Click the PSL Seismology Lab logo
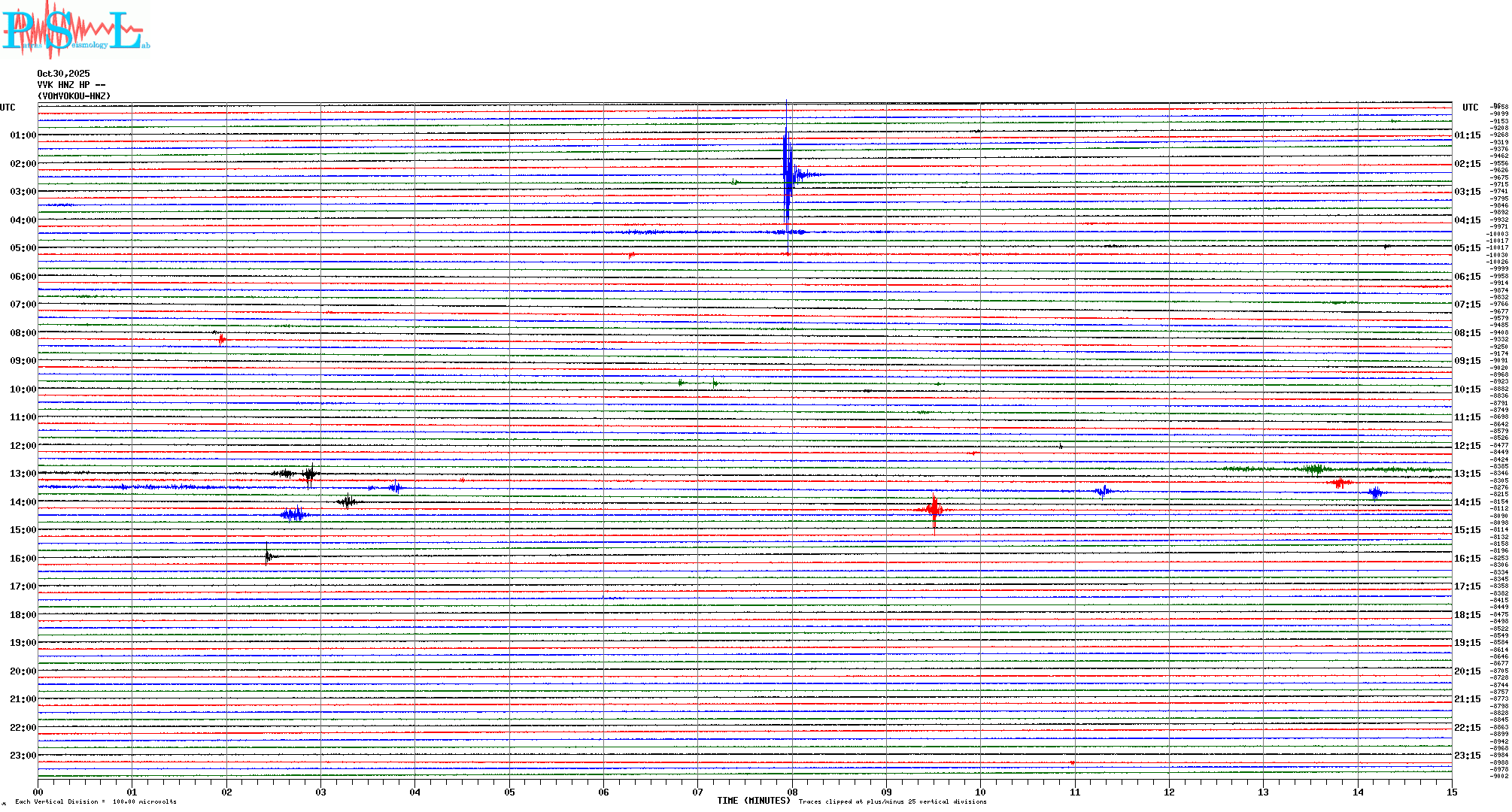Image resolution: width=1512 pixels, height=812 pixels. (75, 30)
